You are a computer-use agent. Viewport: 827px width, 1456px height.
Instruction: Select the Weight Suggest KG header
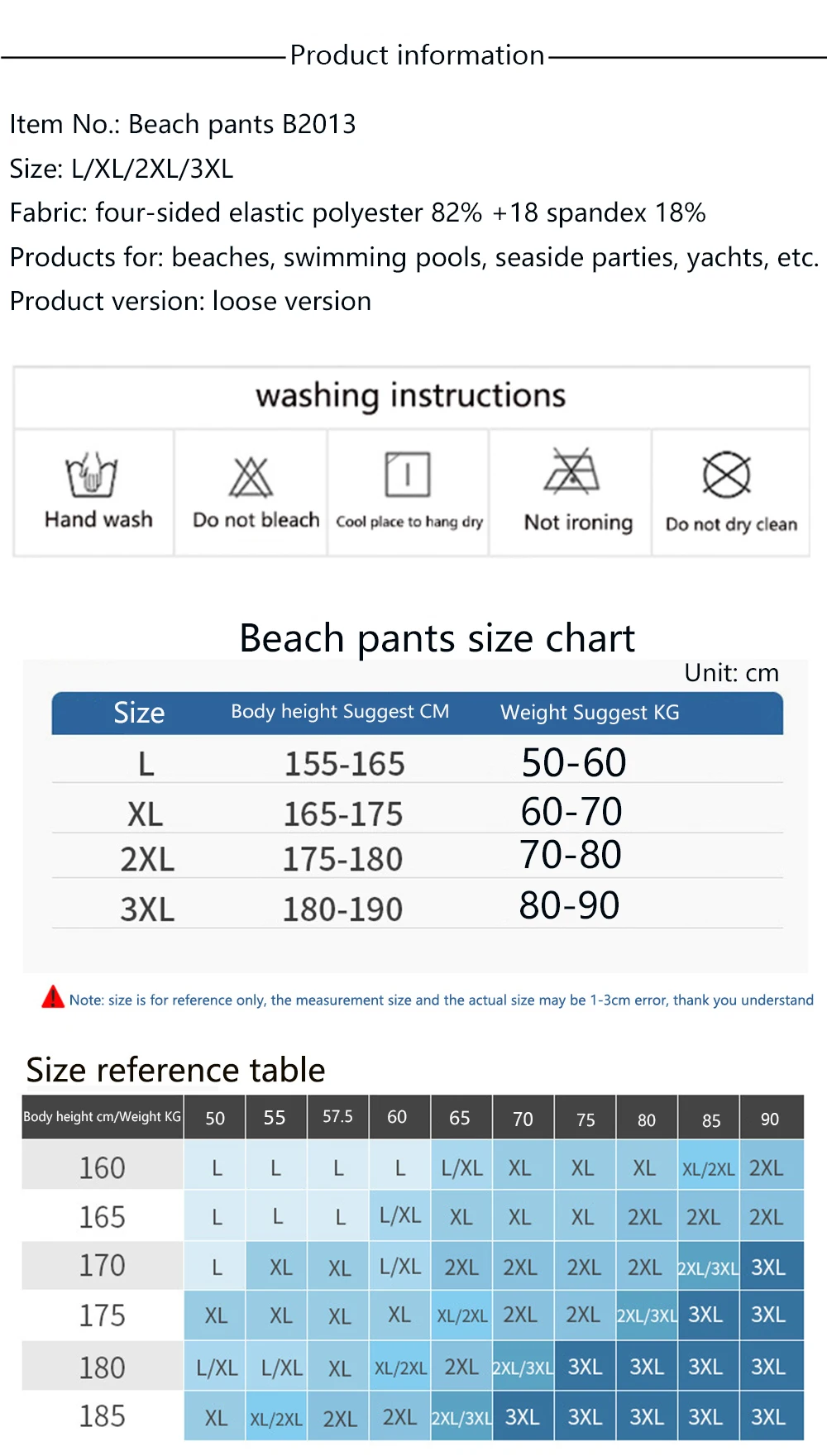coord(590,713)
